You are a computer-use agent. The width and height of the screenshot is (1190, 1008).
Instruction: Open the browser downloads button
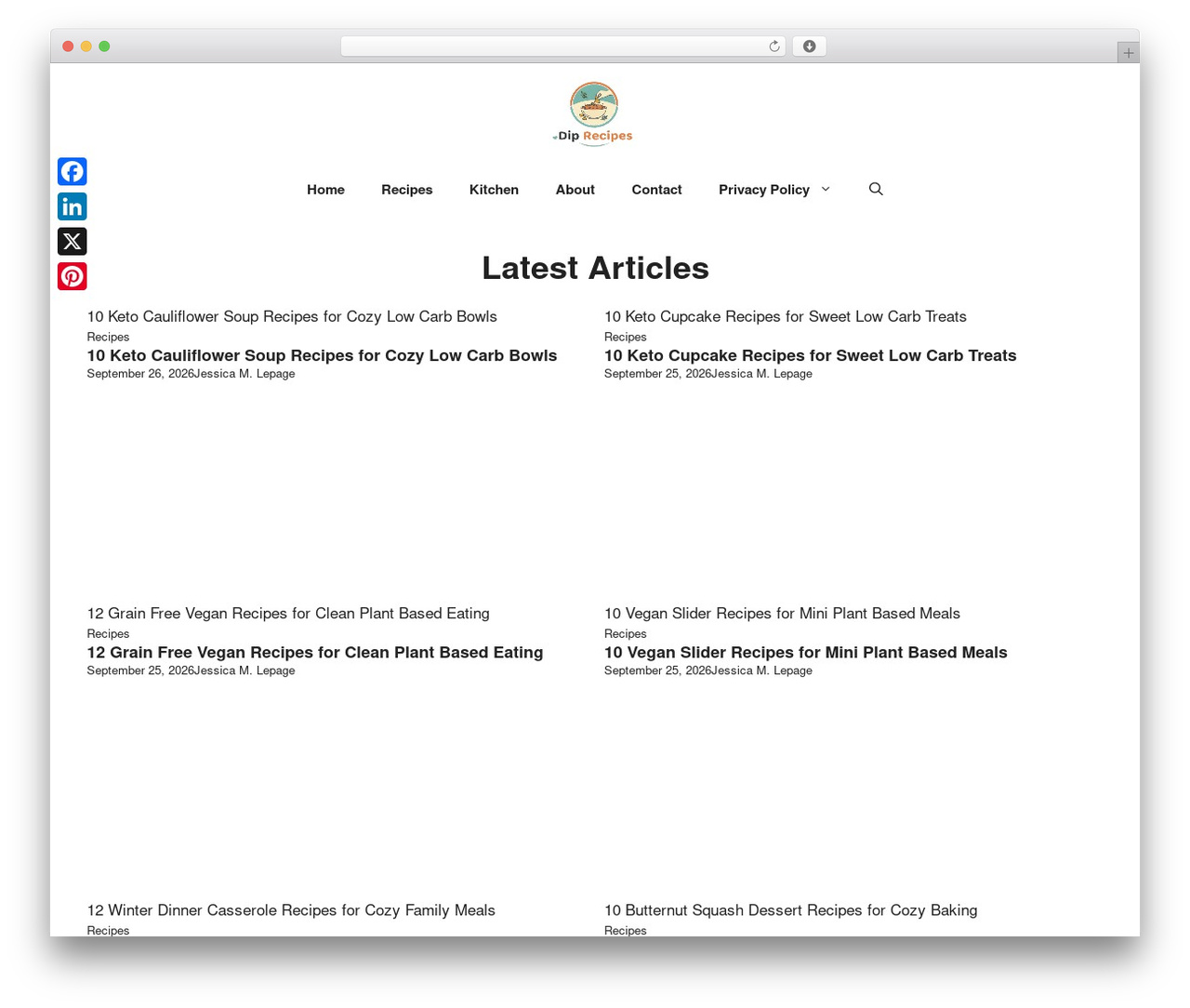pos(809,46)
